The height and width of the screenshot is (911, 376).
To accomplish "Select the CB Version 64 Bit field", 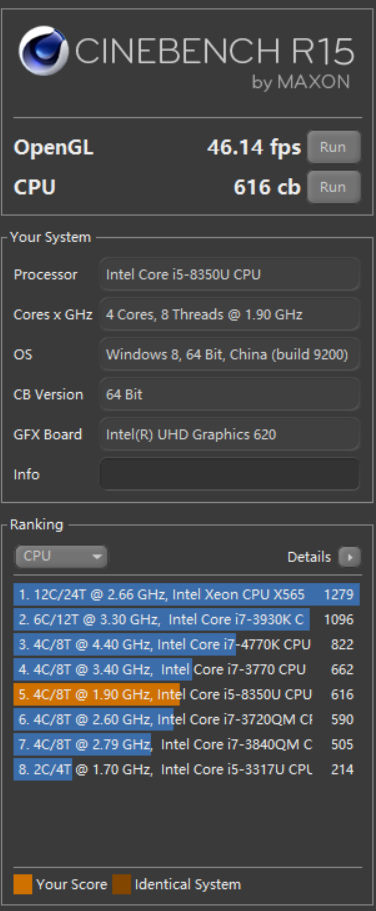I will (x=230, y=394).
